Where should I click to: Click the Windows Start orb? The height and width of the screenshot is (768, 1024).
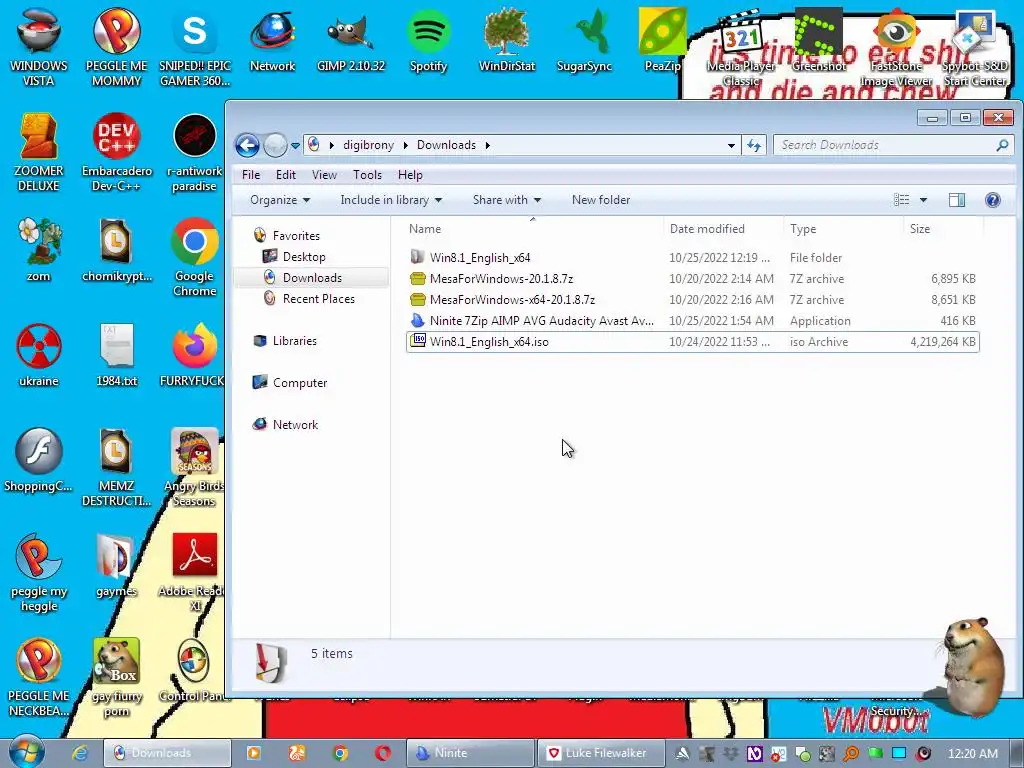(26, 752)
